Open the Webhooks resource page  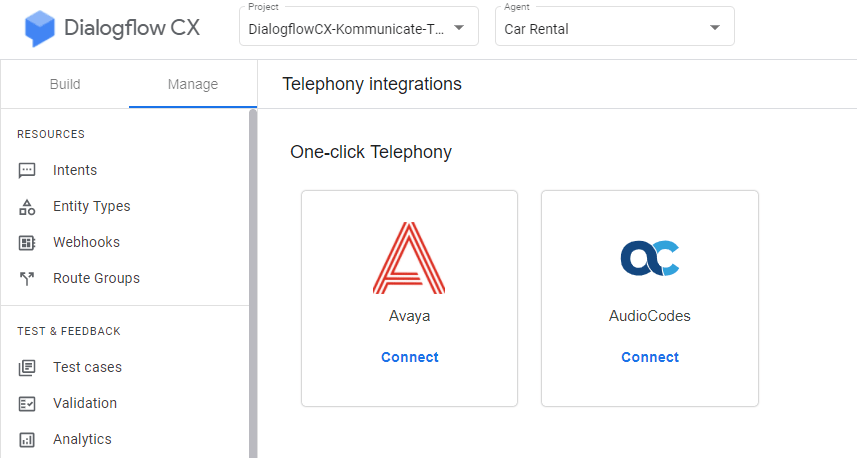[86, 242]
